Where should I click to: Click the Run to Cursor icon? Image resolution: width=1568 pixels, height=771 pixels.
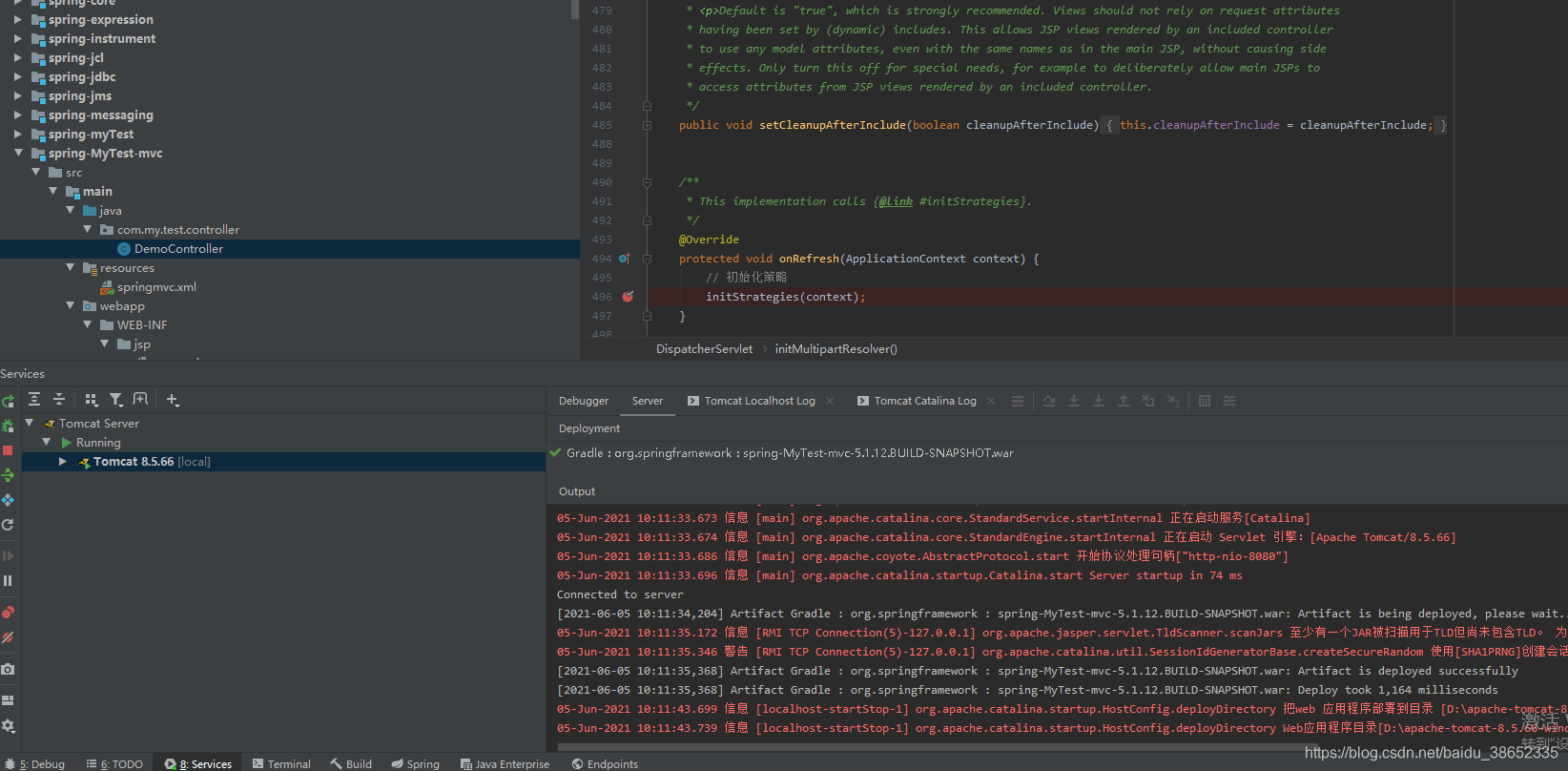click(x=1174, y=401)
